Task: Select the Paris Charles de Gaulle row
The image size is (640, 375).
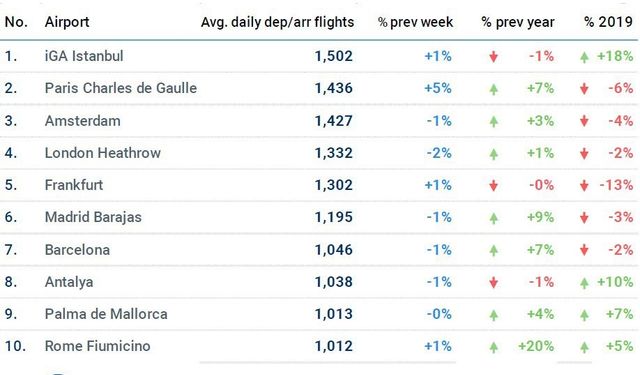Action: [x=318, y=88]
